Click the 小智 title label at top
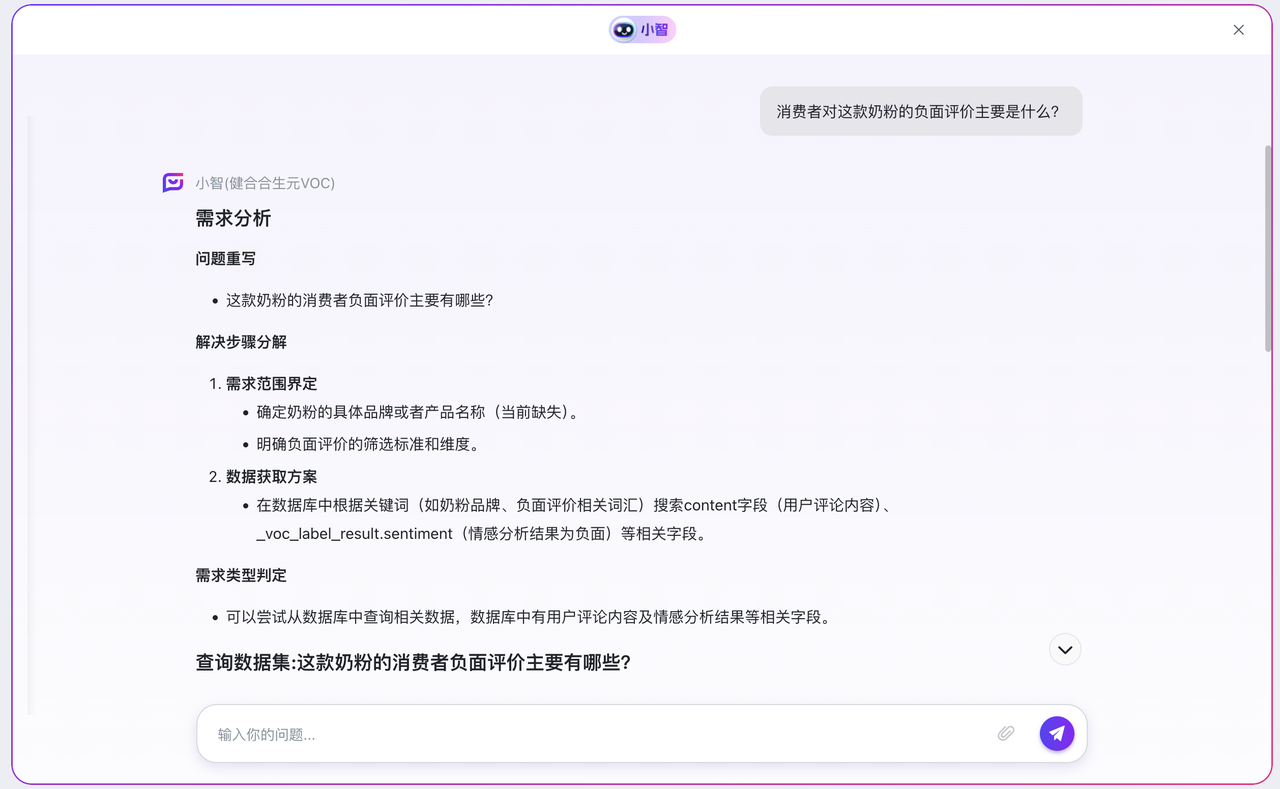The image size is (1280, 789). pos(655,30)
